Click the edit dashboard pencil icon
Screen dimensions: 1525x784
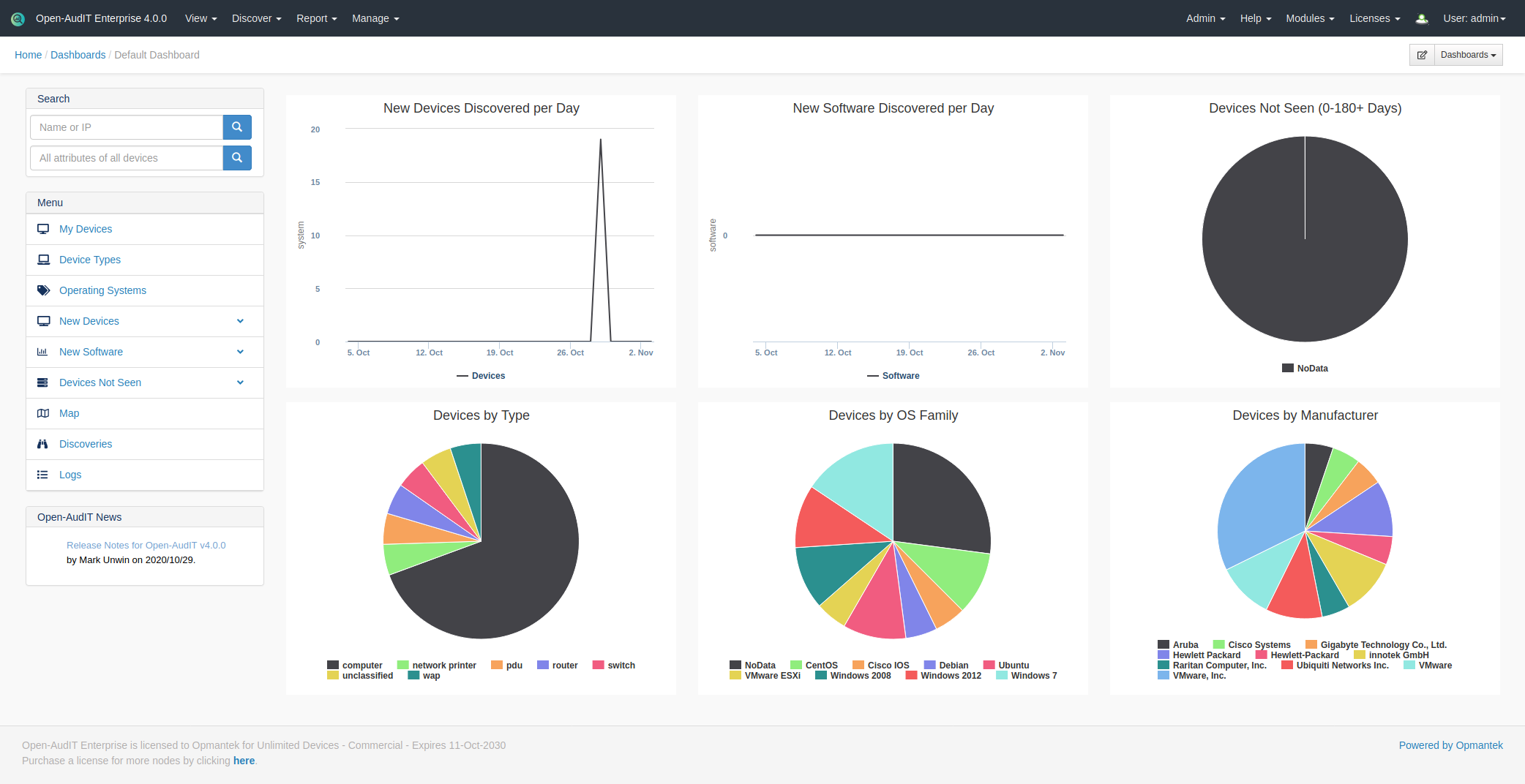[1423, 54]
